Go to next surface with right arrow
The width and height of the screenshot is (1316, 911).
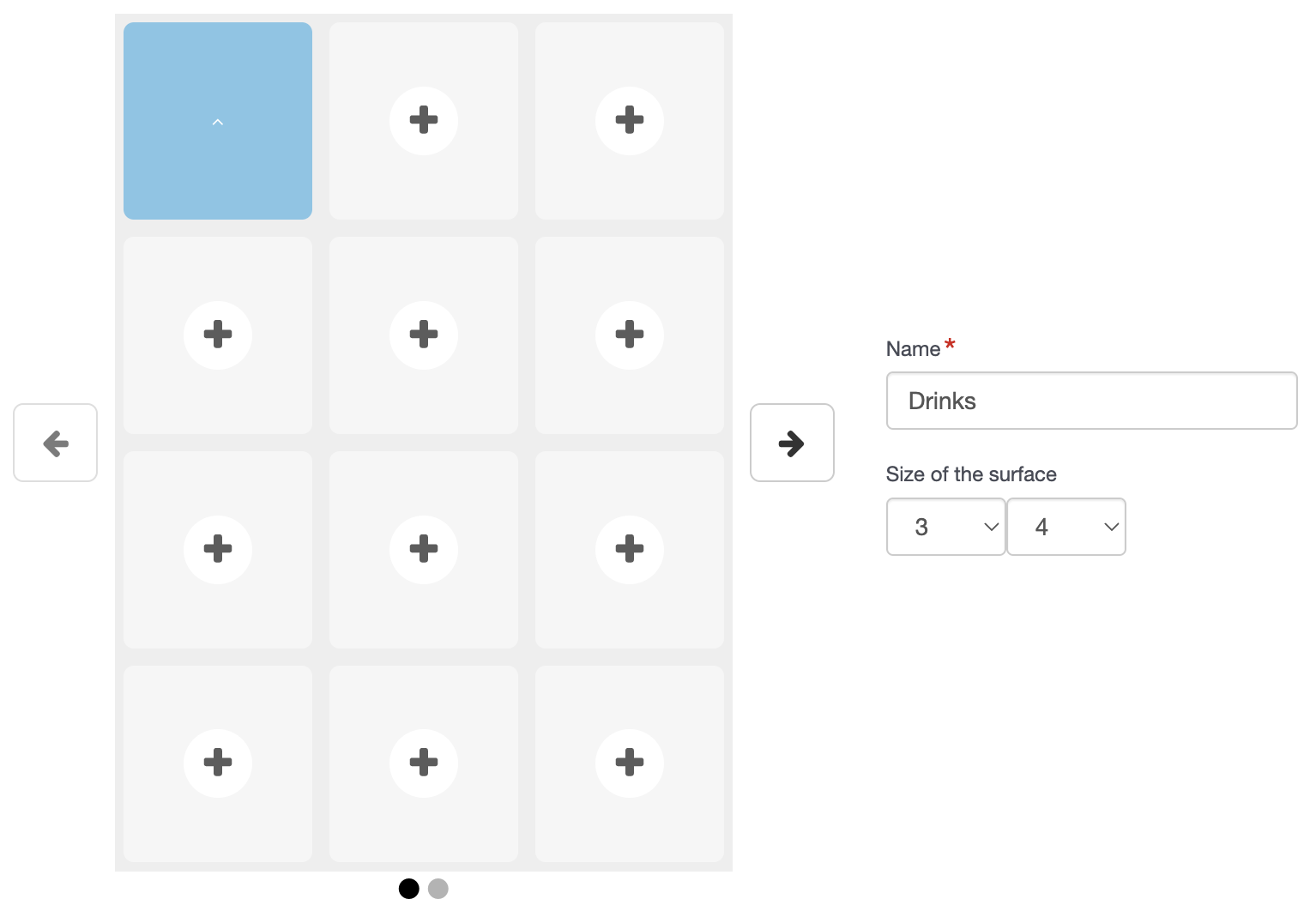[x=792, y=443]
